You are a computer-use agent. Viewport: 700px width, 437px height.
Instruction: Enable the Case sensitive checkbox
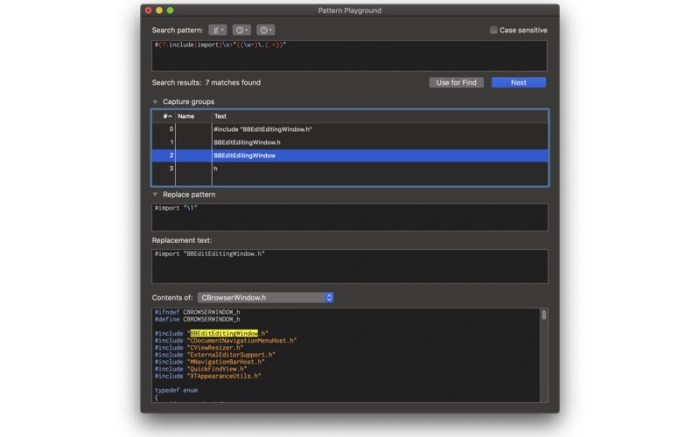[x=493, y=30]
